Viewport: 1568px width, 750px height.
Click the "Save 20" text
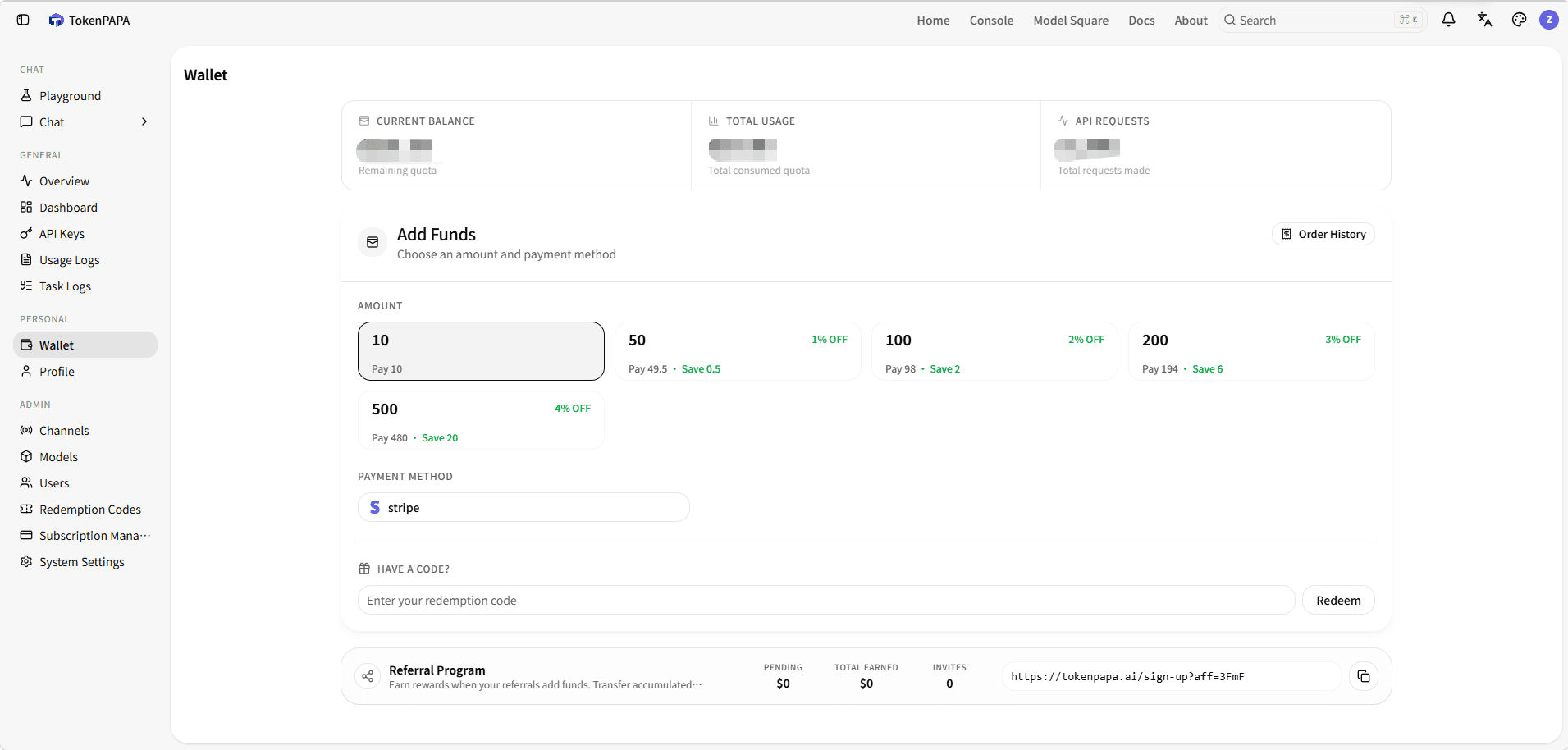tap(440, 437)
